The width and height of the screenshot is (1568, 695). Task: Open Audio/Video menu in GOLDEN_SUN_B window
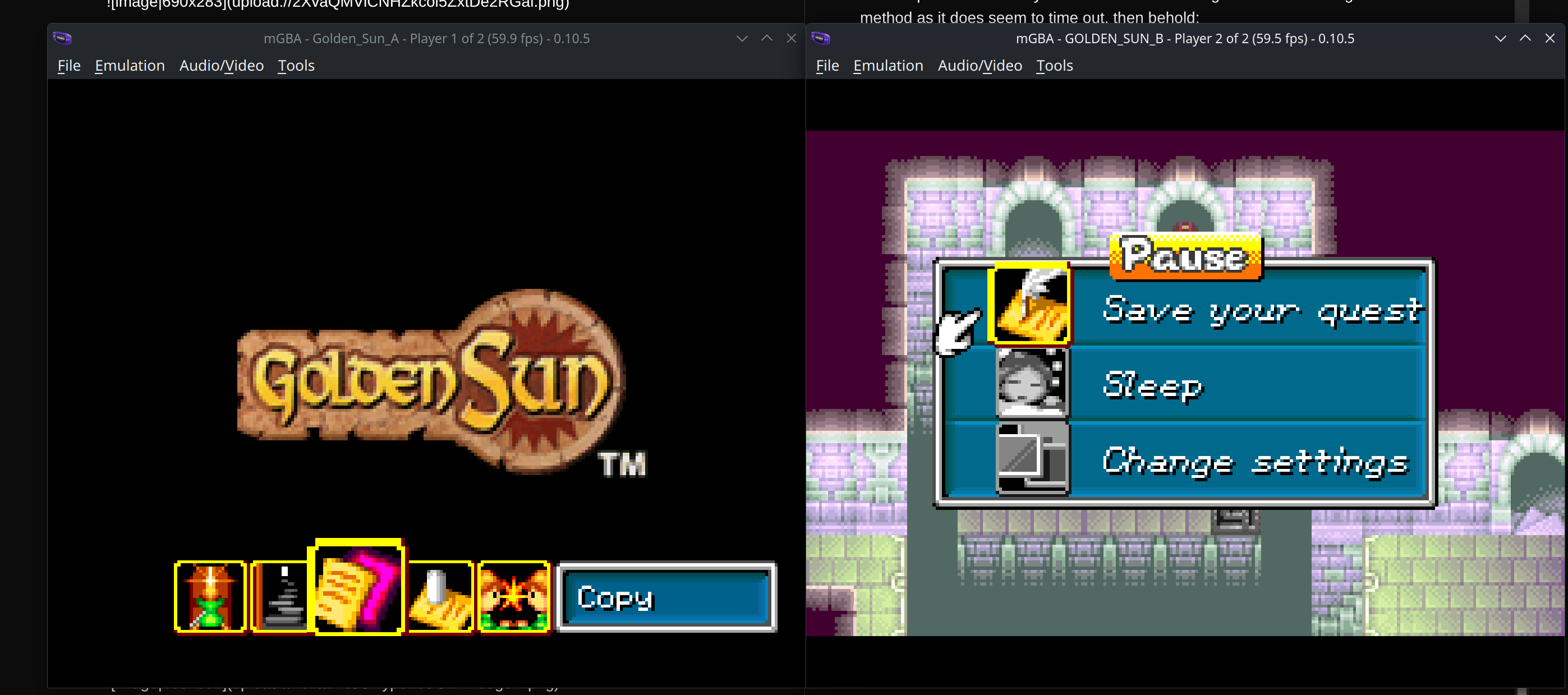pos(980,66)
